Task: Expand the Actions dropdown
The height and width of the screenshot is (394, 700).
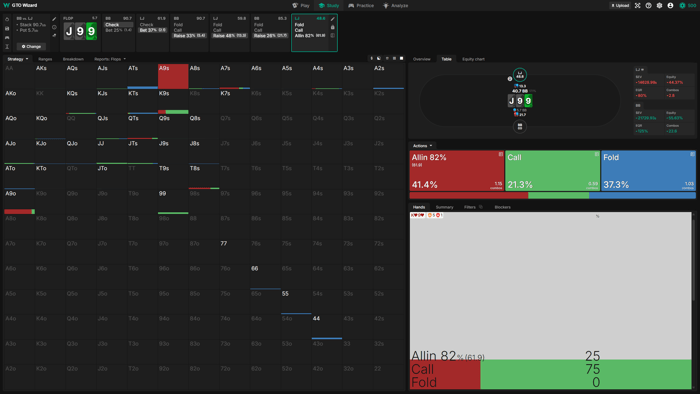Action: [422, 145]
